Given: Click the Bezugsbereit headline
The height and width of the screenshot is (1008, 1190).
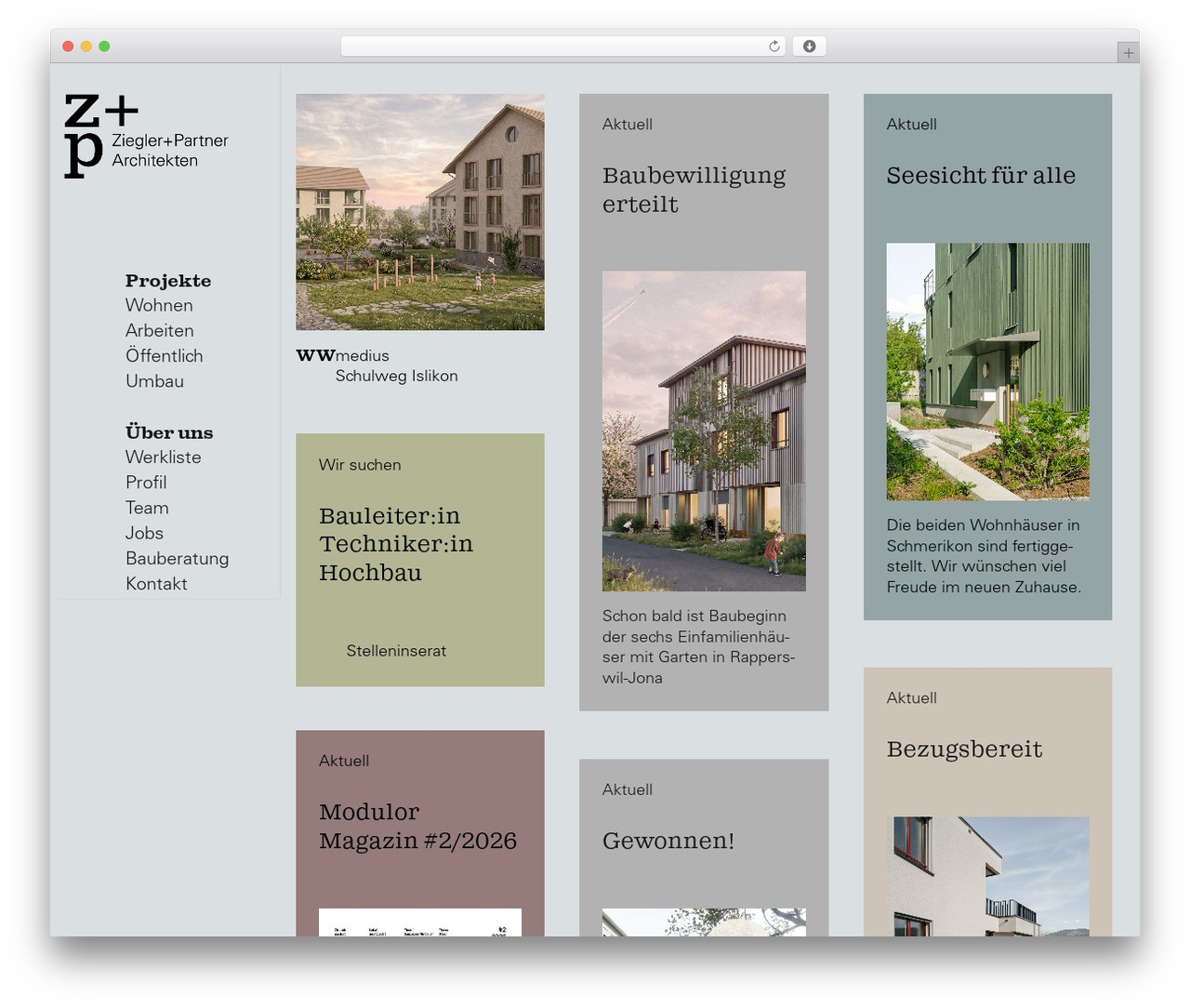Looking at the screenshot, I should (964, 749).
